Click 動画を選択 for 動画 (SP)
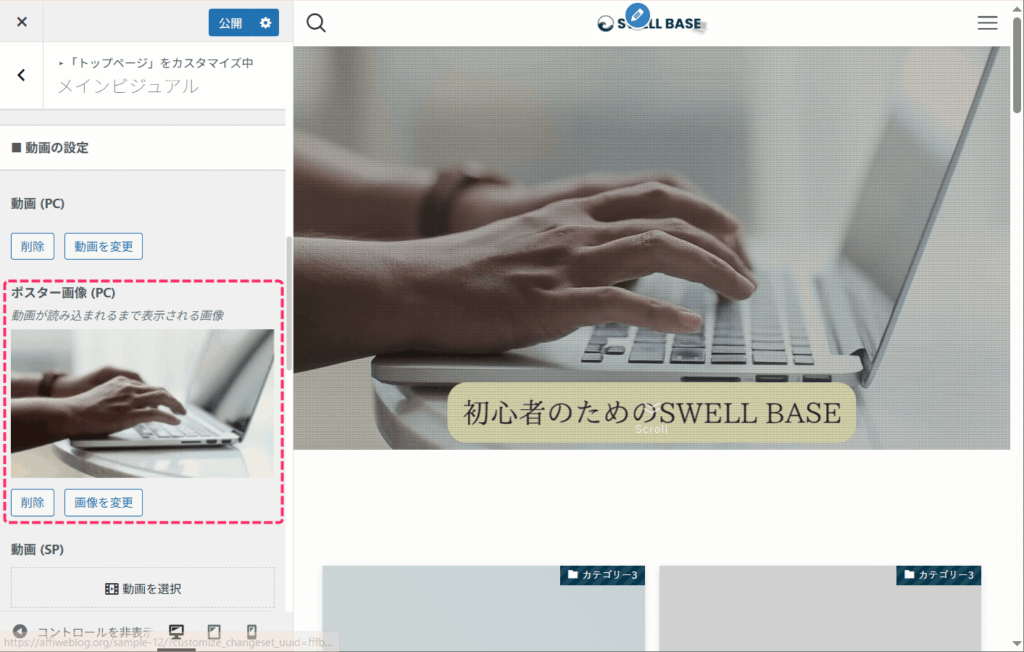 coord(143,588)
